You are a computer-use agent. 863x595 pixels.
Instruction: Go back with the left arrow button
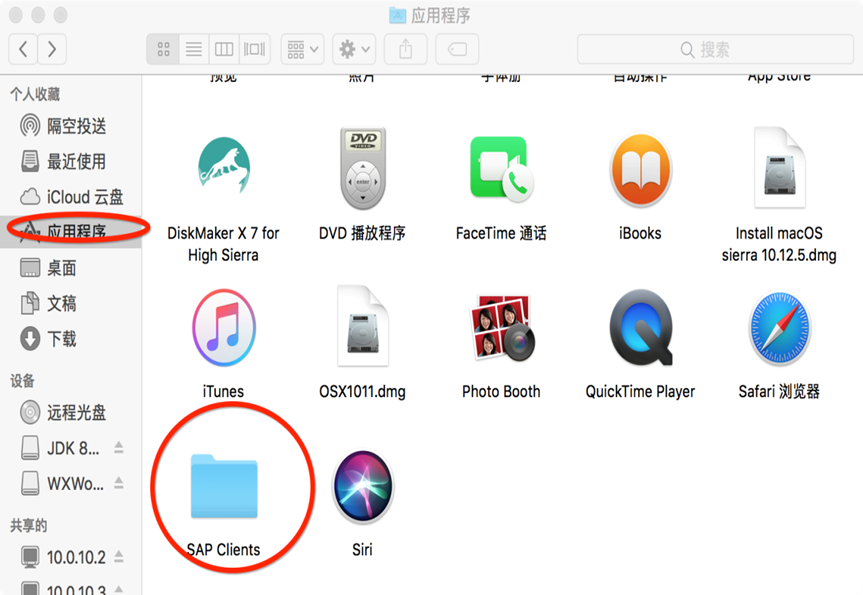point(23,50)
